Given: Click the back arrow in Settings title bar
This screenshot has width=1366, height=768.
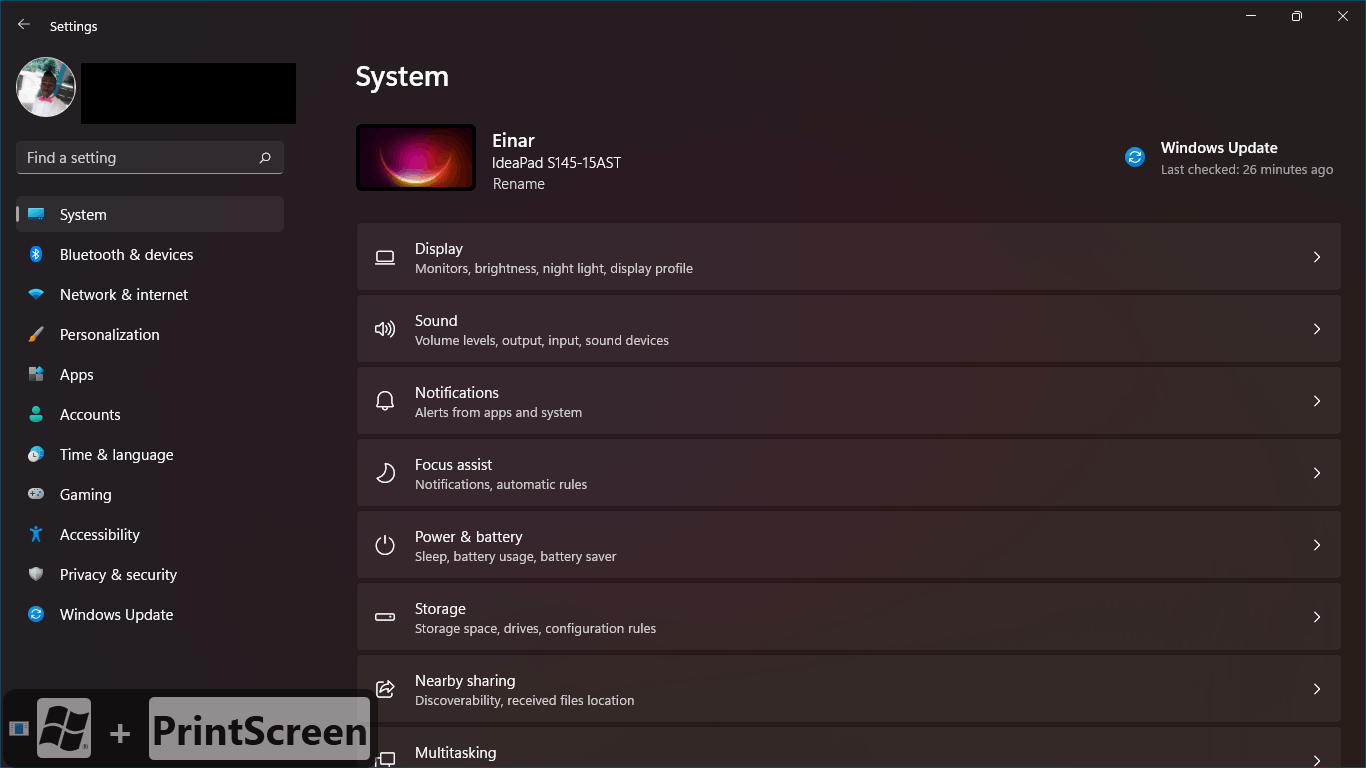Looking at the screenshot, I should pyautogui.click(x=24, y=25).
